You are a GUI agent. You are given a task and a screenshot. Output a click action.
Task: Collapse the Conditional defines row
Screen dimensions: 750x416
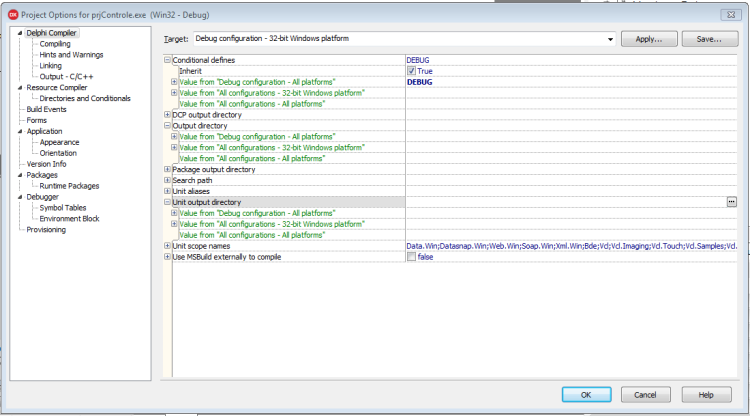[x=167, y=60]
